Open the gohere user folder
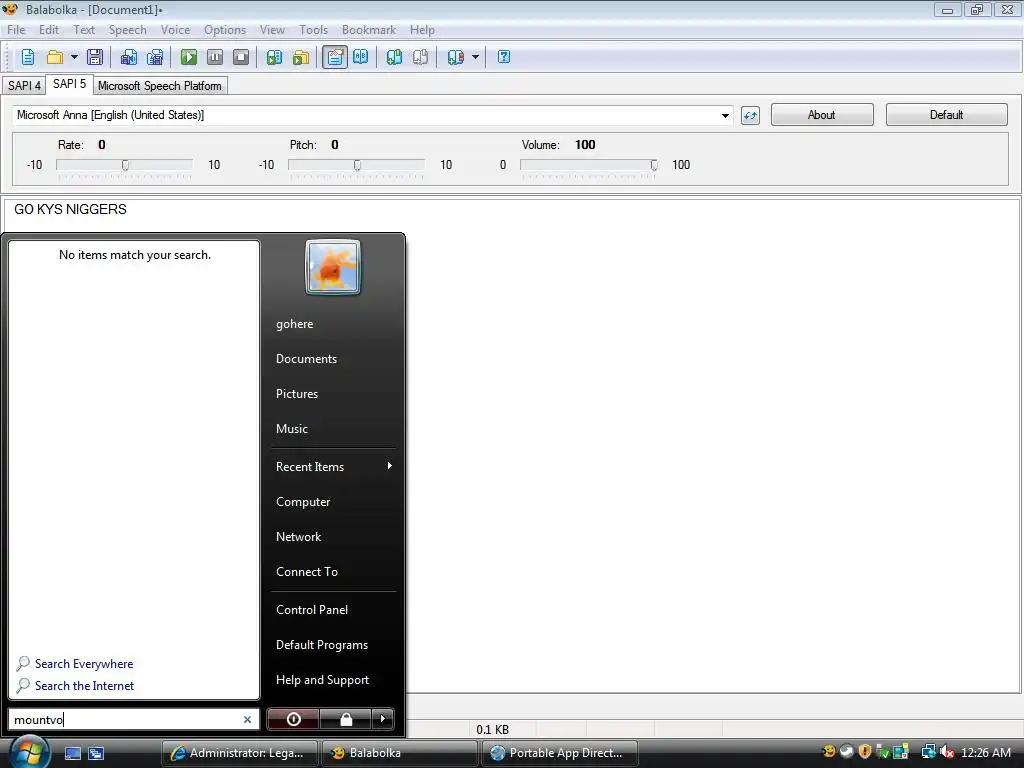The image size is (1024, 768). click(x=295, y=324)
